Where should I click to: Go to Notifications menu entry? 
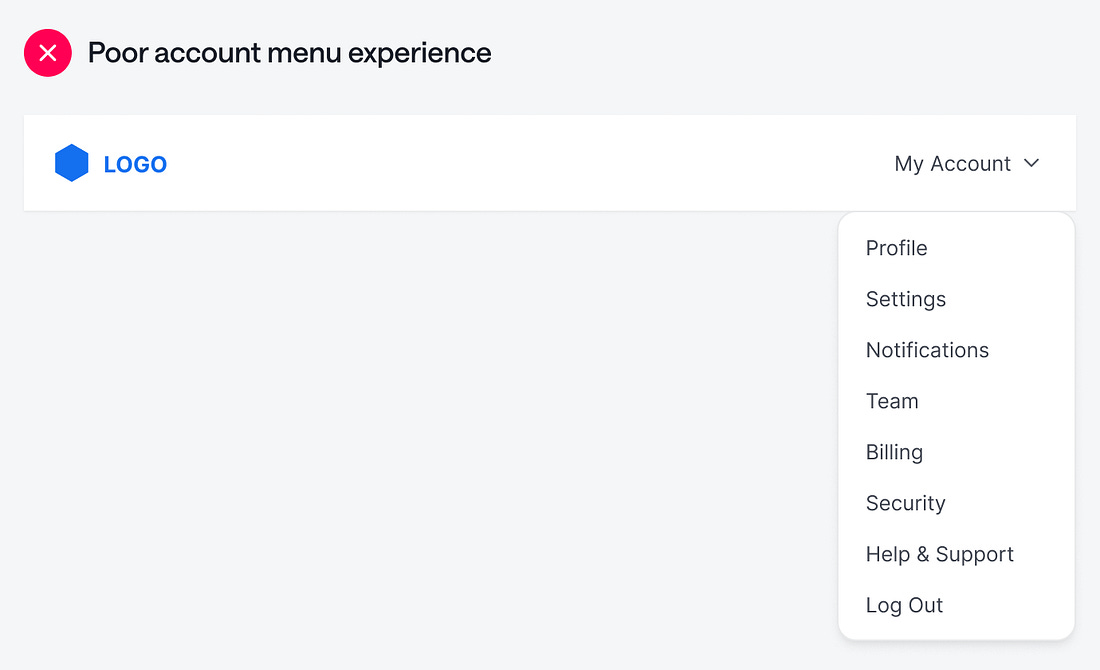(927, 350)
